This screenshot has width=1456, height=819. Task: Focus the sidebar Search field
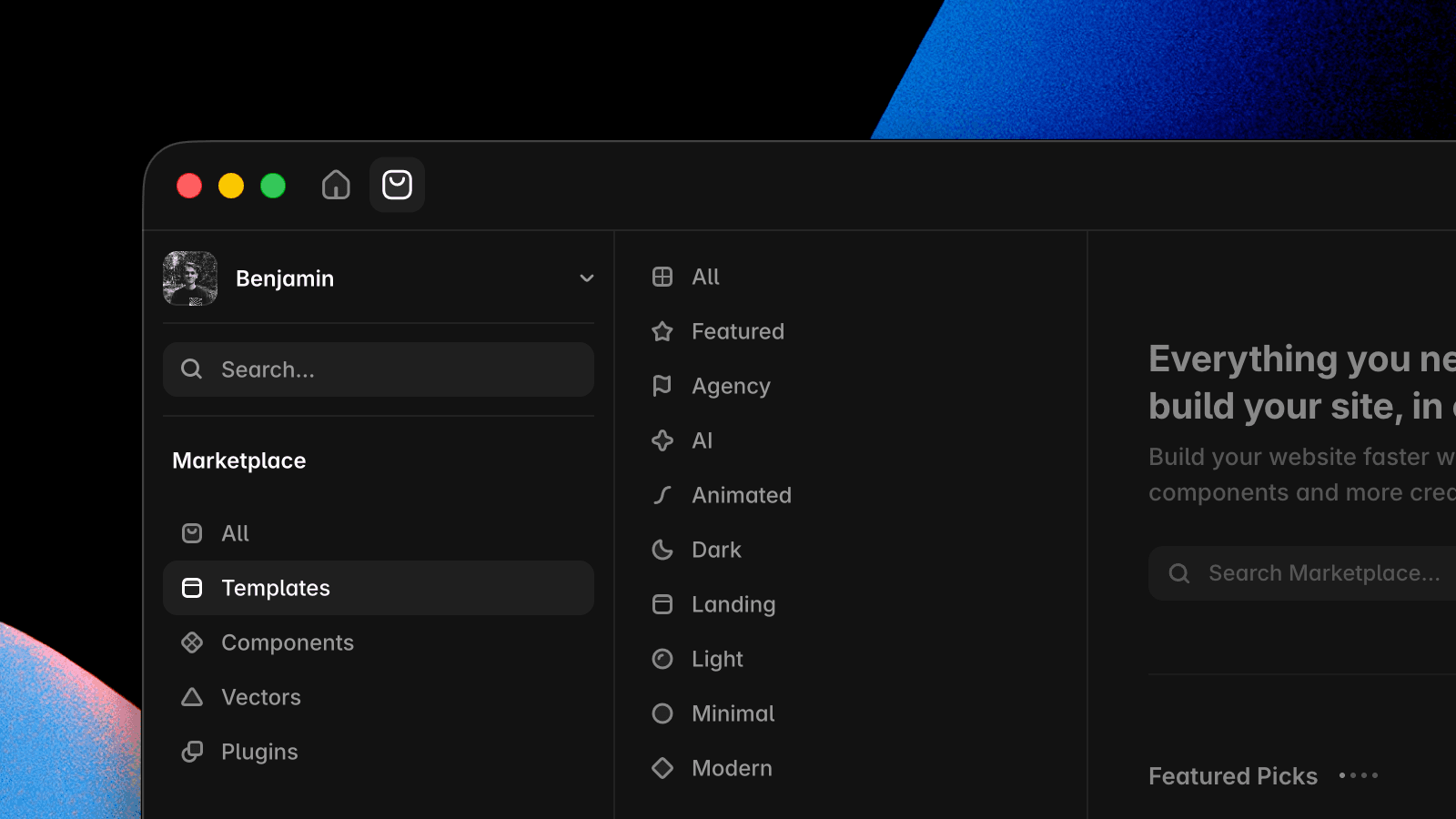point(379,369)
